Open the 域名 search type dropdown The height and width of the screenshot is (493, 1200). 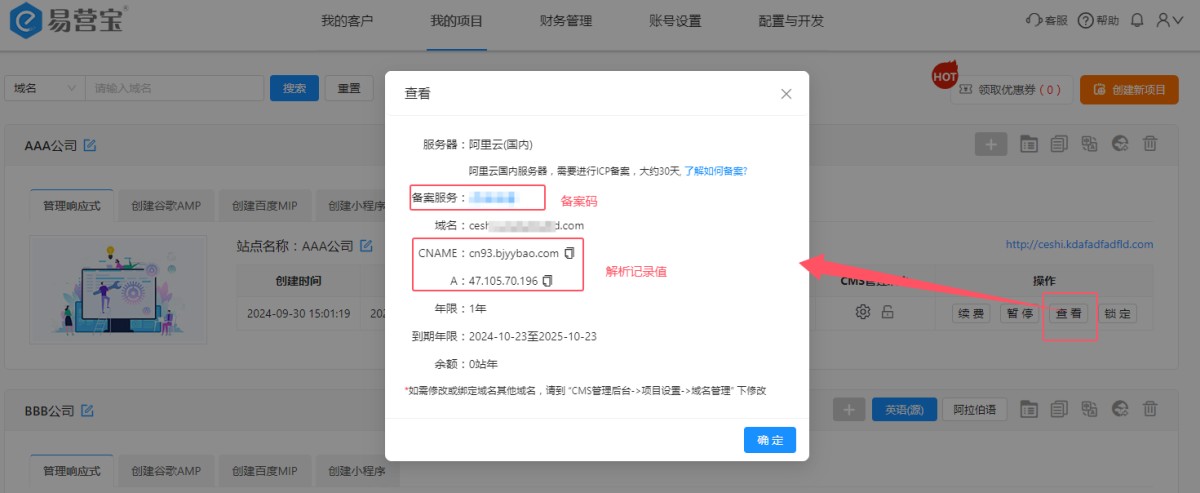(45, 88)
